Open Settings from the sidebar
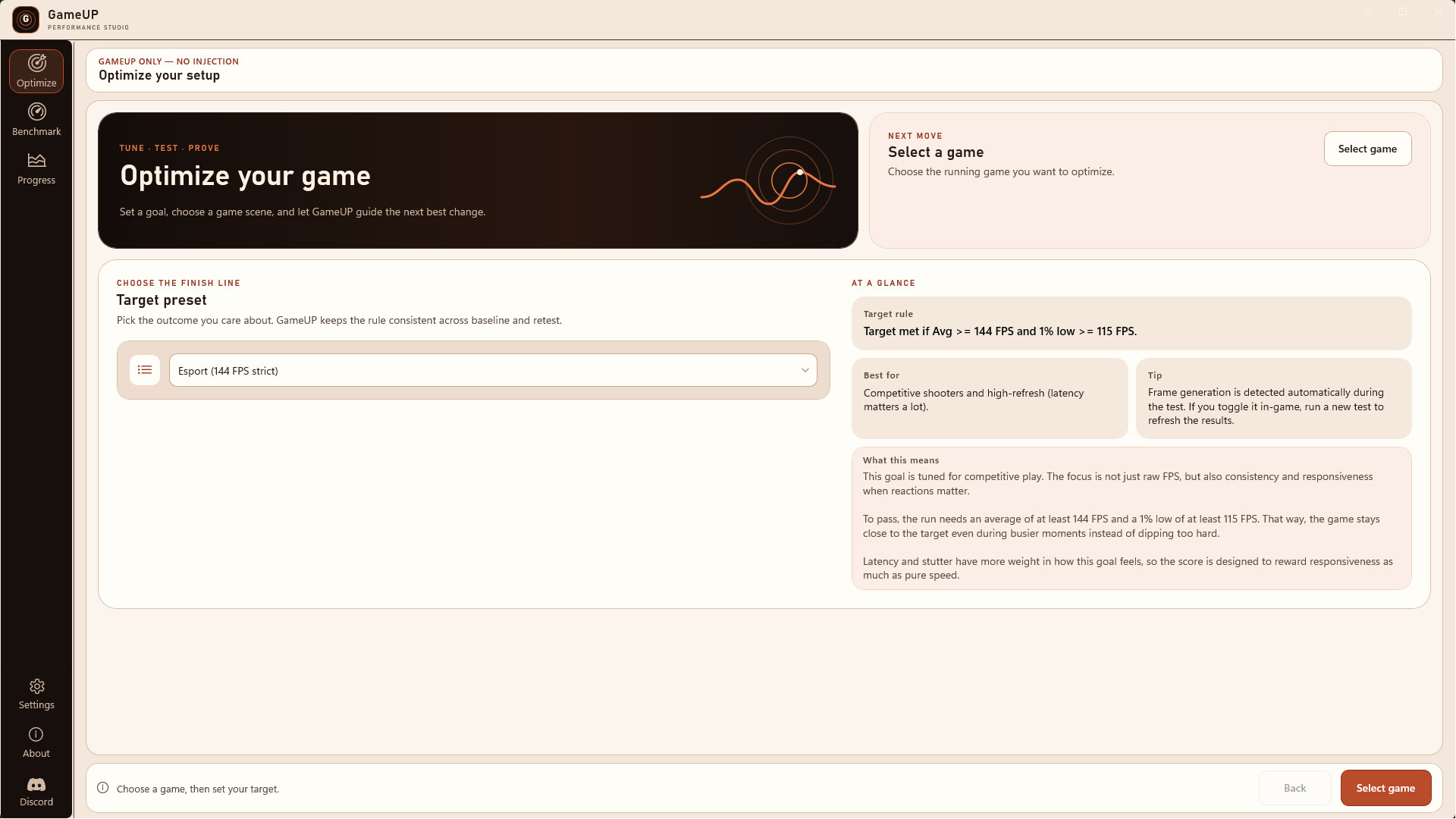Viewport: 1456px width, 819px height. (36, 694)
